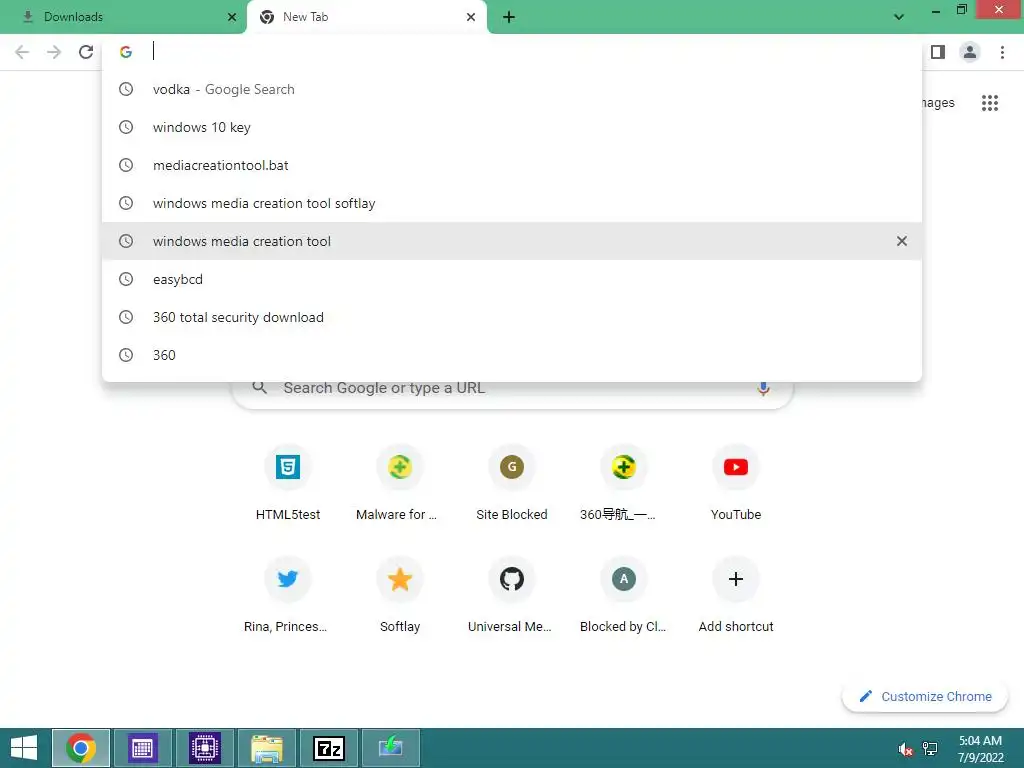This screenshot has width=1024, height=768.
Task: Open the Blocked by Cl... shortcut
Action: pos(624,595)
